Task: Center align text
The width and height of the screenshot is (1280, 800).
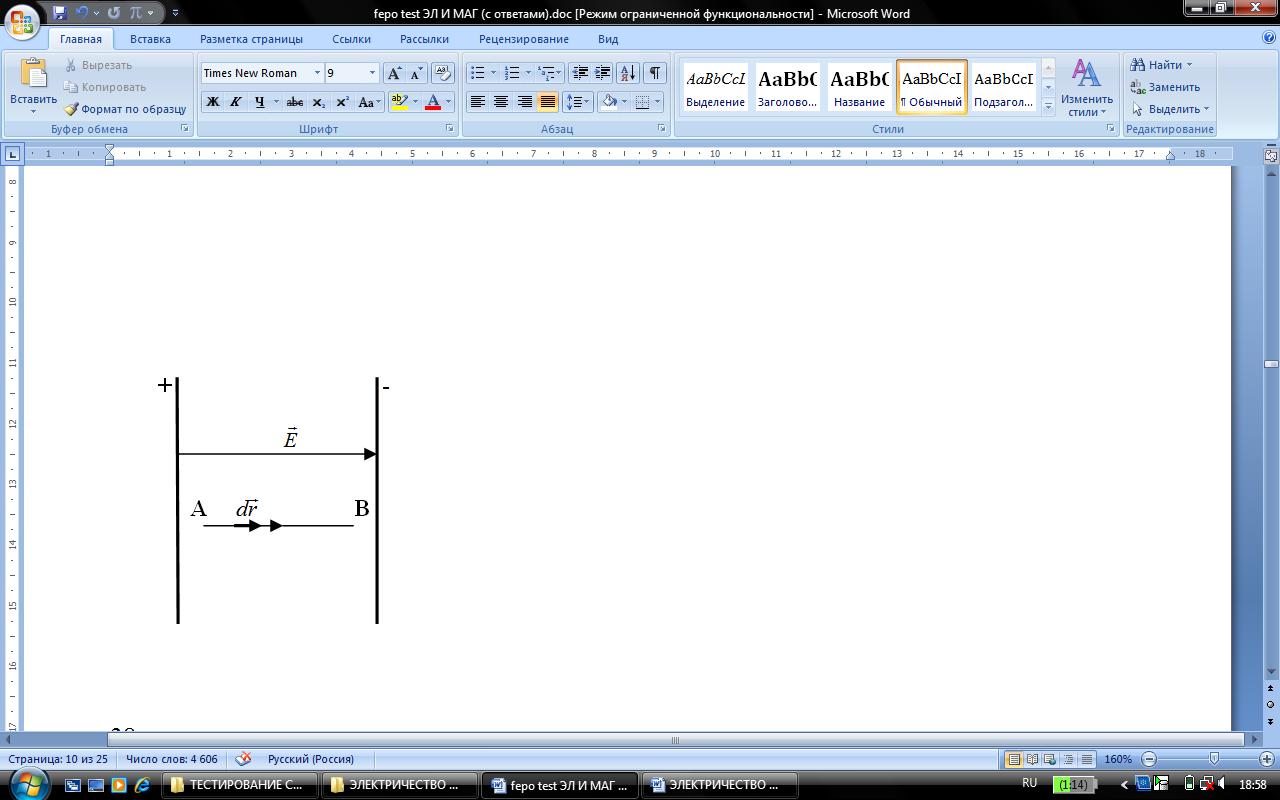Action: pos(501,102)
